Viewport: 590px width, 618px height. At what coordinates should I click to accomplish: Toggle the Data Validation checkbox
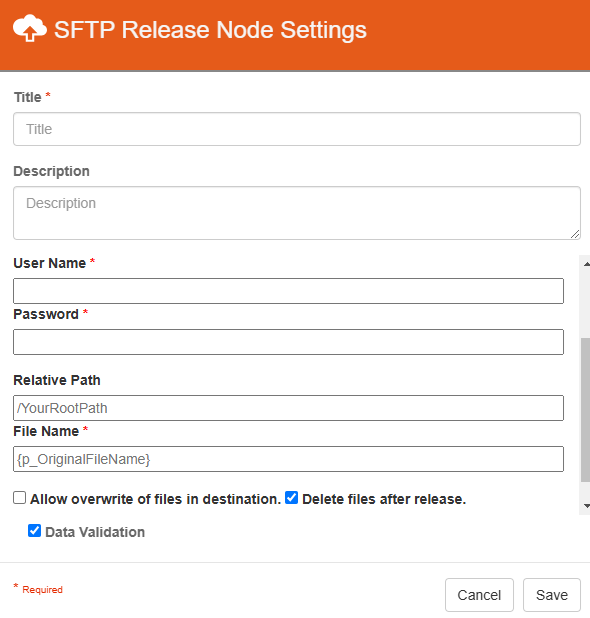pyautogui.click(x=34, y=531)
